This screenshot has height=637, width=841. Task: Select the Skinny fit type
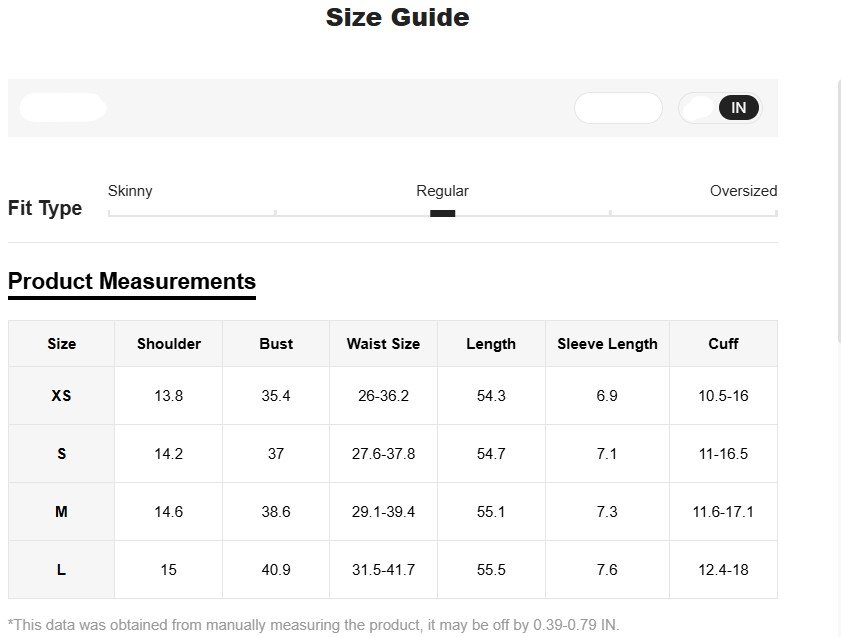click(130, 191)
